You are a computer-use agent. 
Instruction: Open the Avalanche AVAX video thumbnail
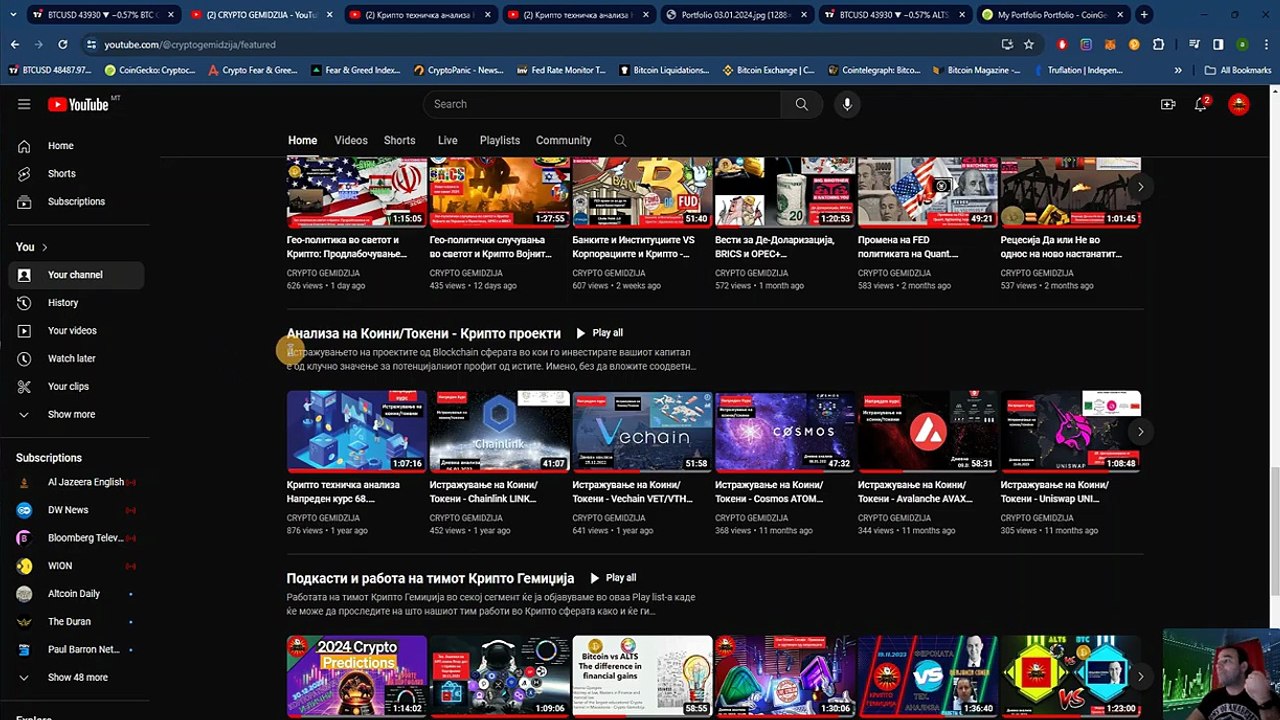(928, 431)
